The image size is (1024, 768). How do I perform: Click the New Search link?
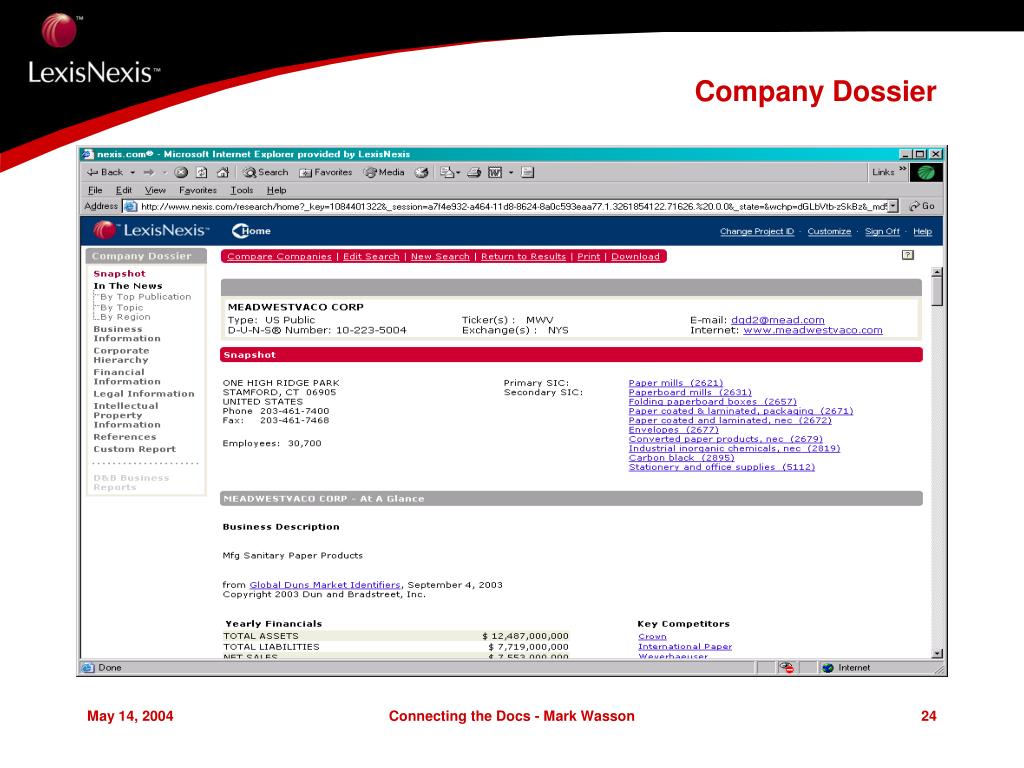coord(440,257)
